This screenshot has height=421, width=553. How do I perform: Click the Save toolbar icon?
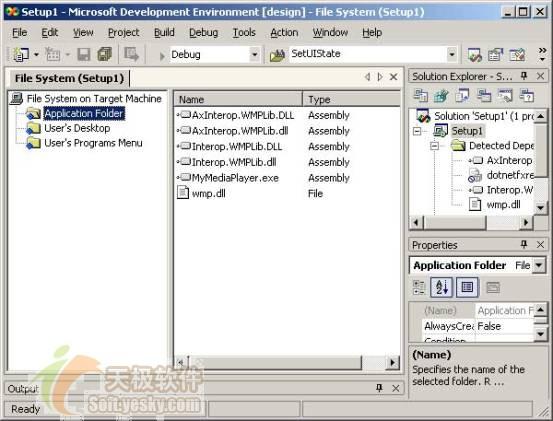point(84,55)
